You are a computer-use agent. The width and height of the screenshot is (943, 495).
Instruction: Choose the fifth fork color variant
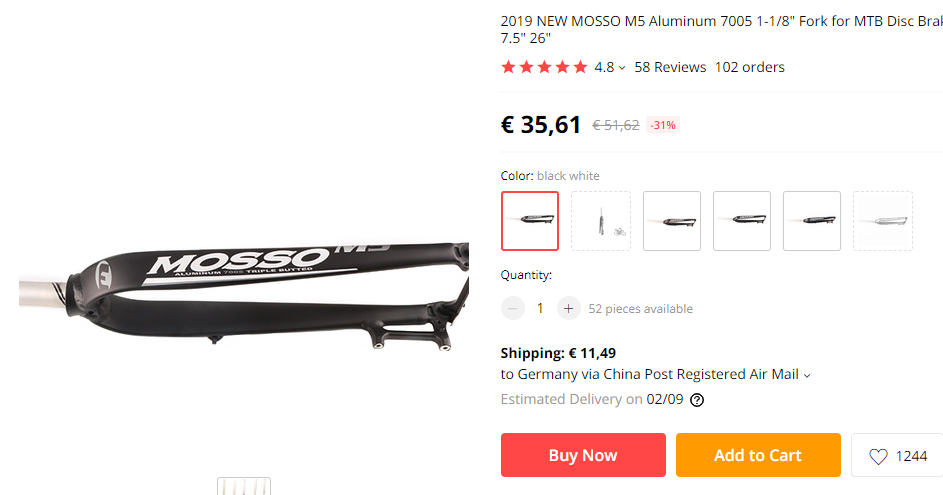pos(812,221)
